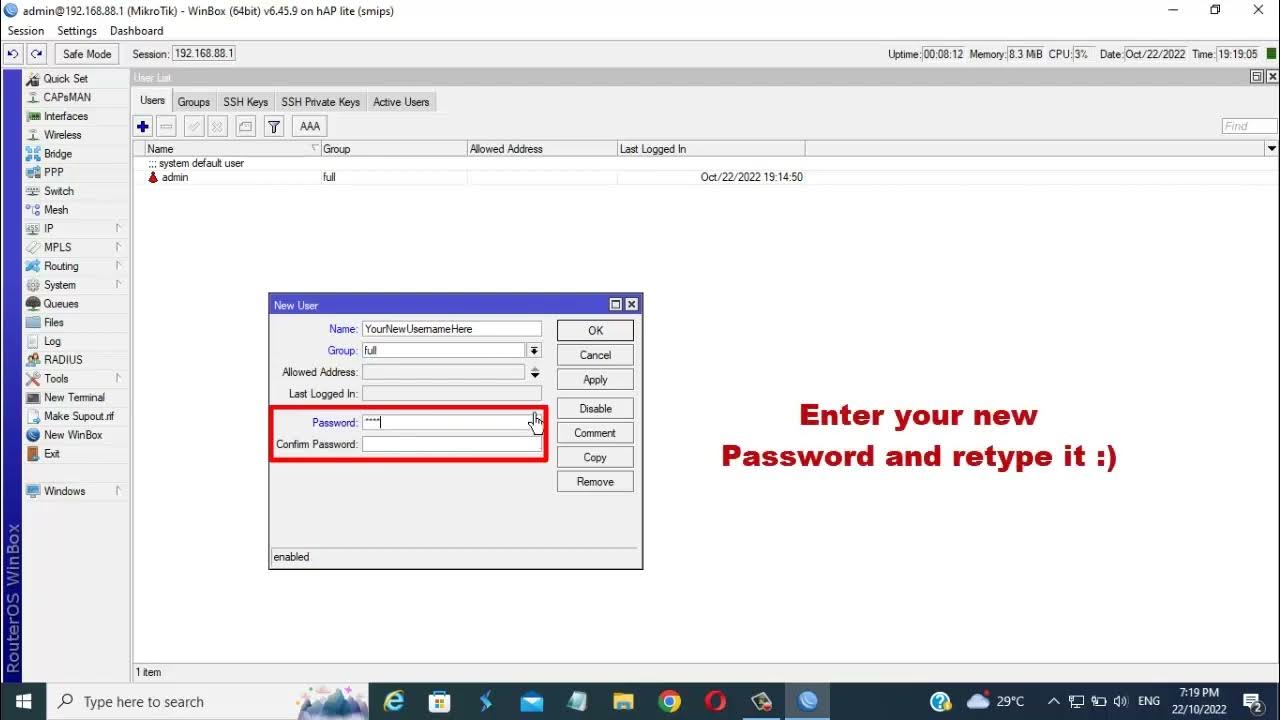
Task: Open PPP from the sidebar
Action: [x=53, y=172]
